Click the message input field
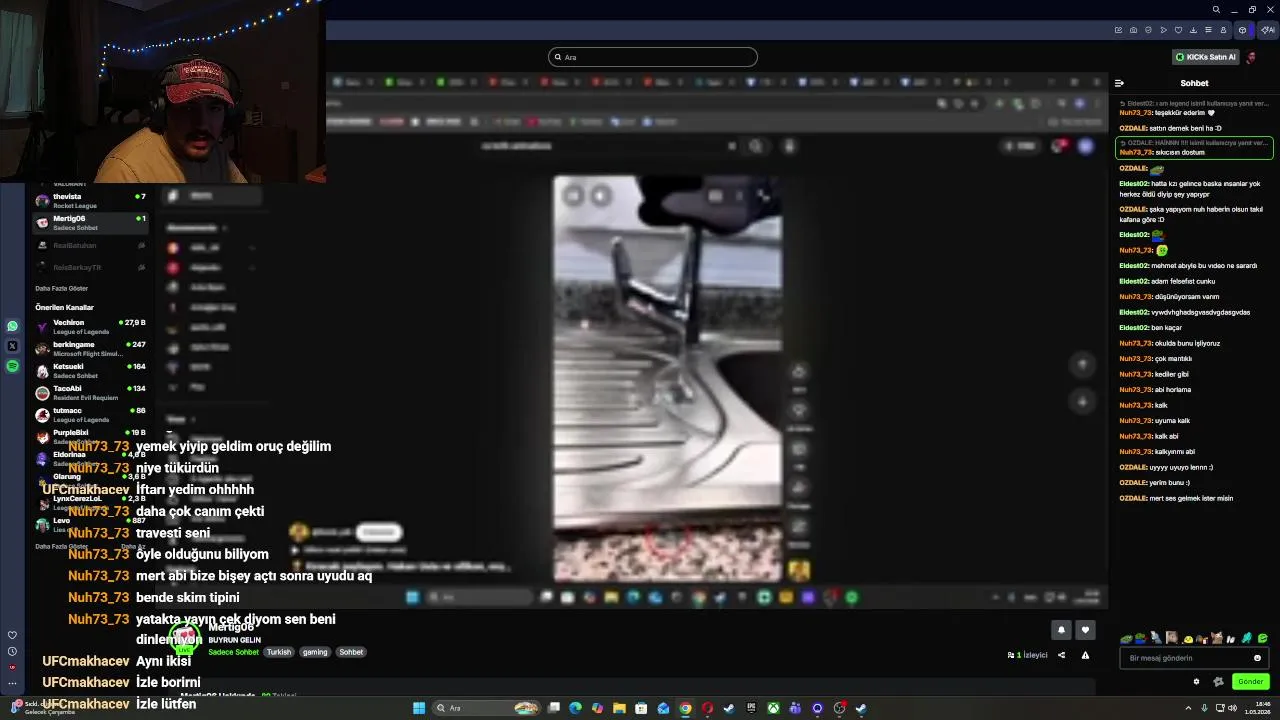 1194,658
